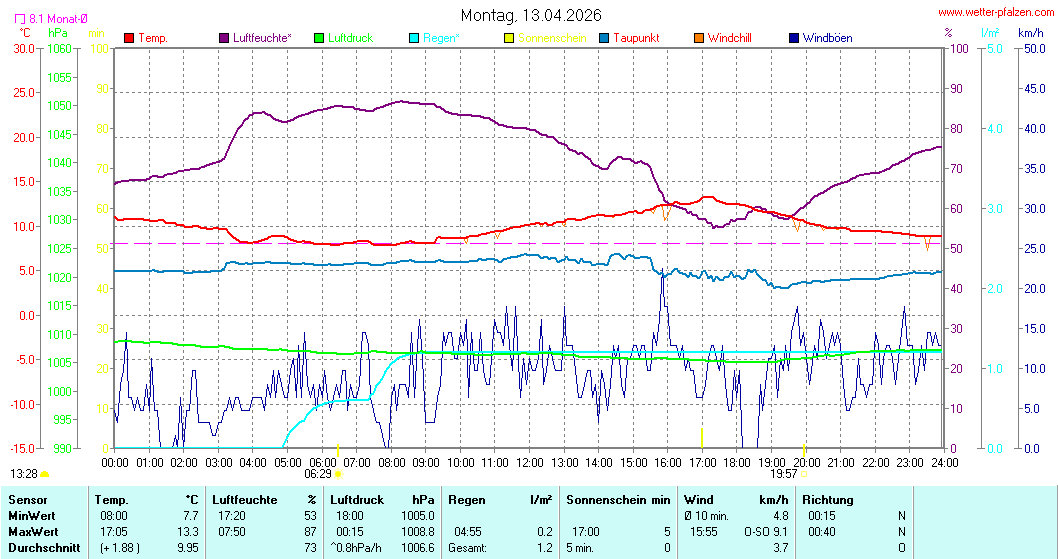This screenshot has width=1058, height=559.
Task: Click the red Temp. legend square
Action: (129, 38)
